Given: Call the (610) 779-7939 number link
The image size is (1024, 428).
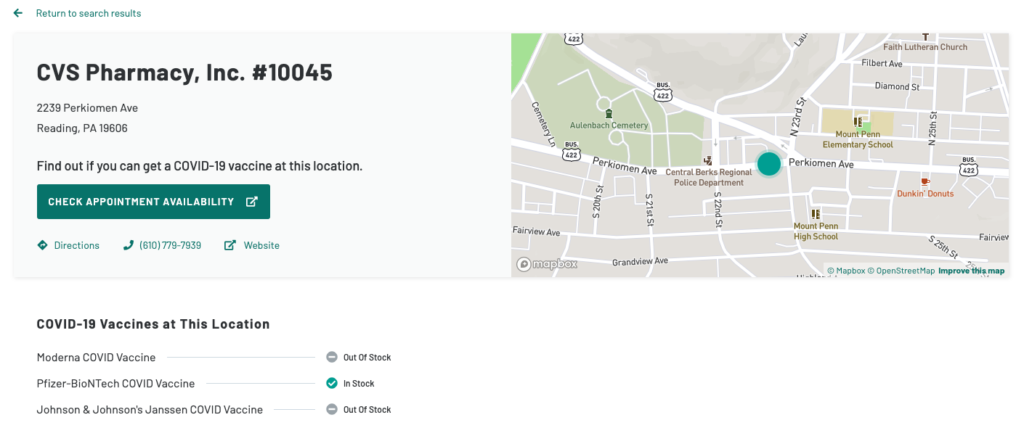Looking at the screenshot, I should (x=170, y=245).
